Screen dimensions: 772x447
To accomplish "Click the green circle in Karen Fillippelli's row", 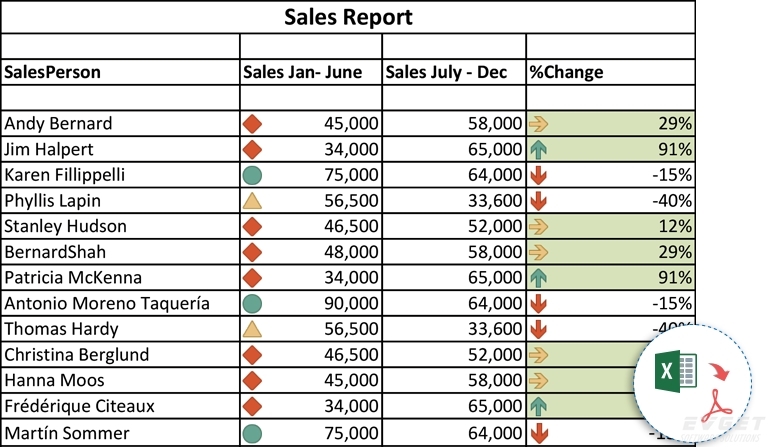I will pyautogui.click(x=253, y=175).
